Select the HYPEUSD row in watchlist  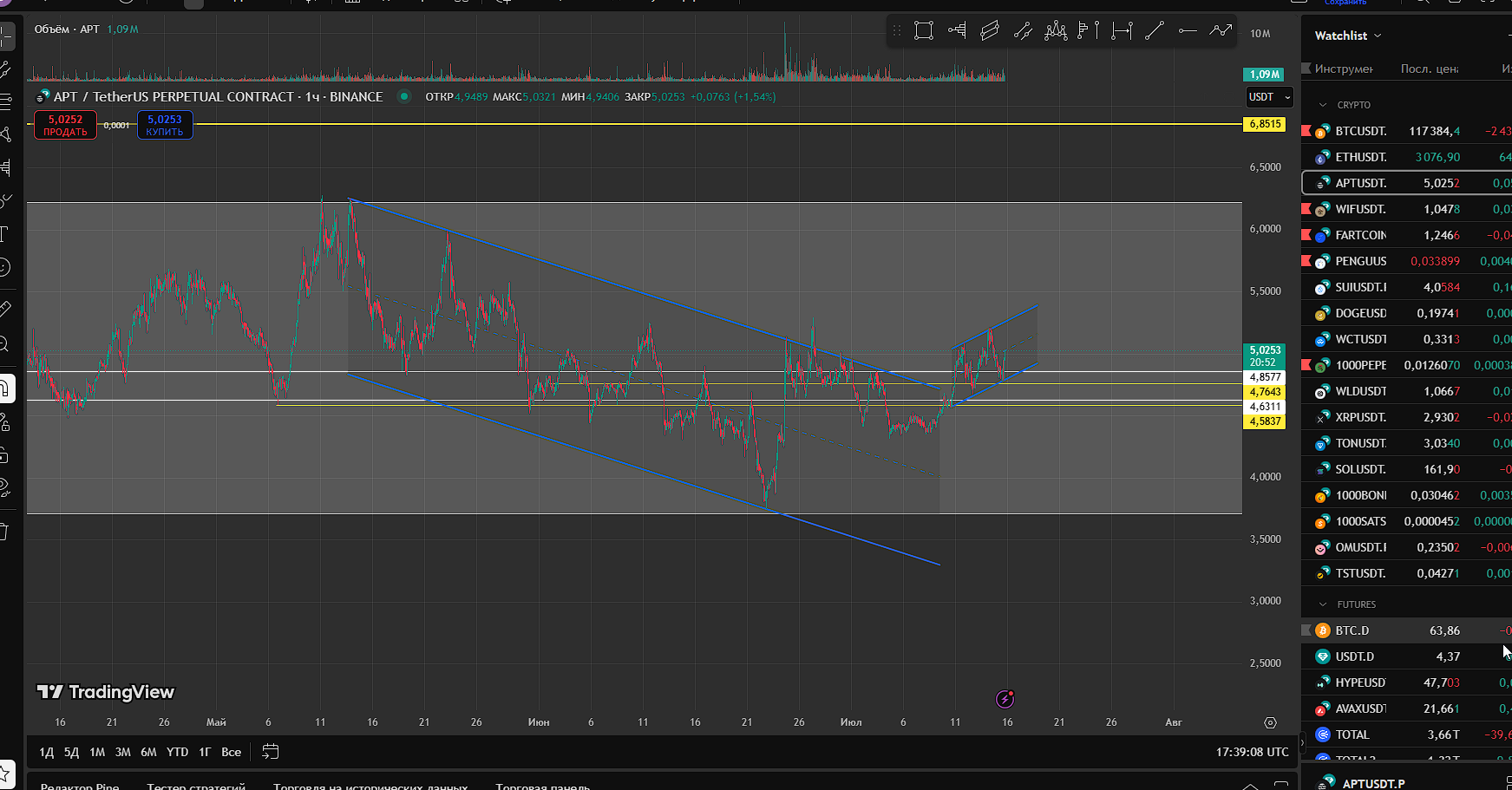point(1407,682)
